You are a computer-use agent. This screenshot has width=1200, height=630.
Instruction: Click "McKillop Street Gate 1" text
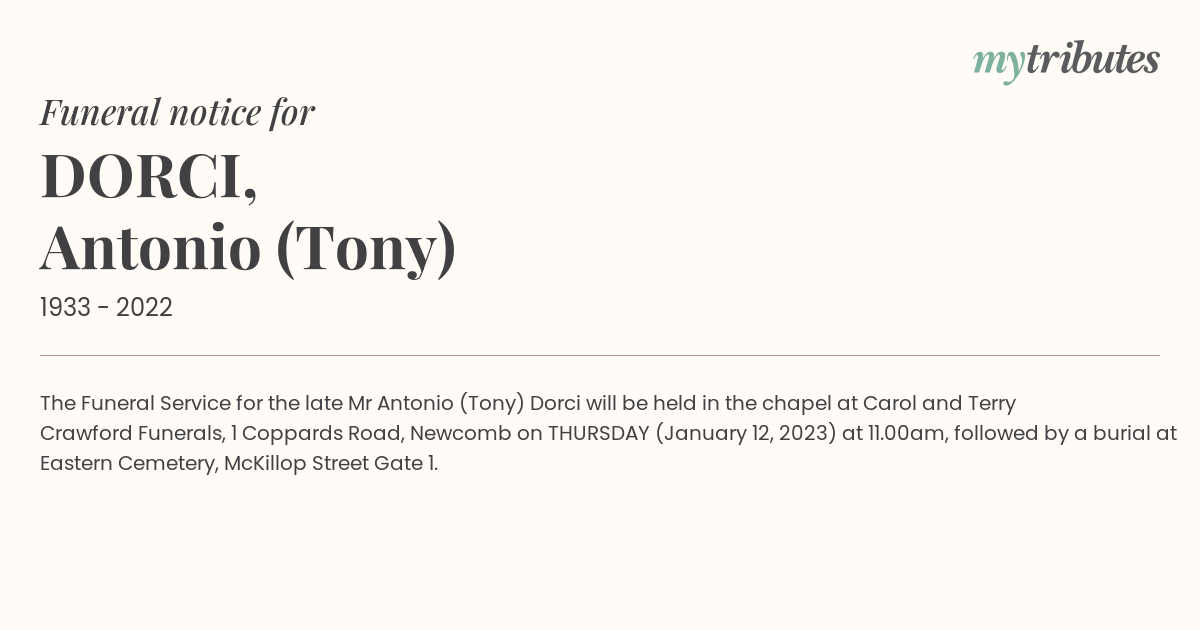click(x=329, y=464)
